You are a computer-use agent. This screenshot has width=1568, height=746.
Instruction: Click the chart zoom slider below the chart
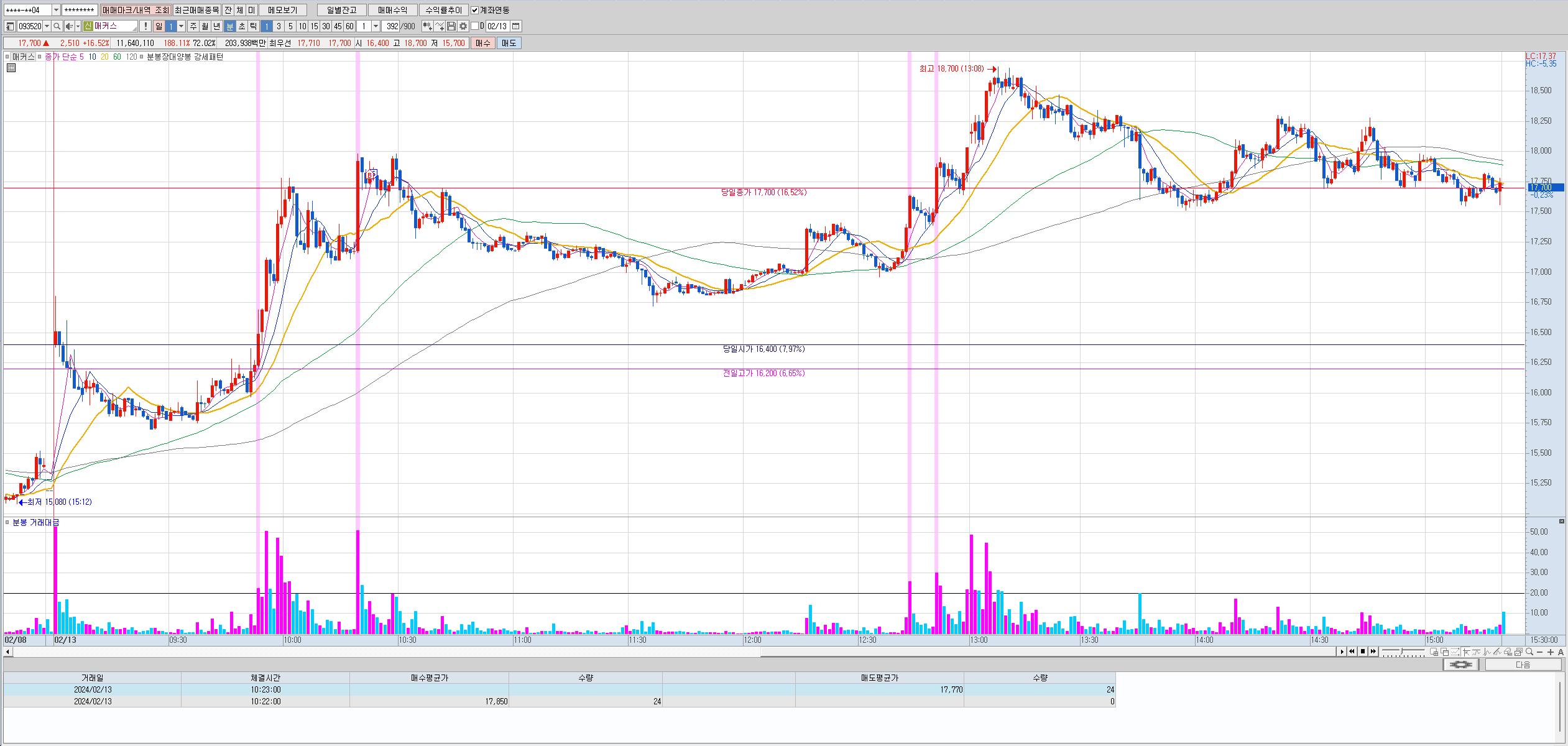[x=1402, y=651]
